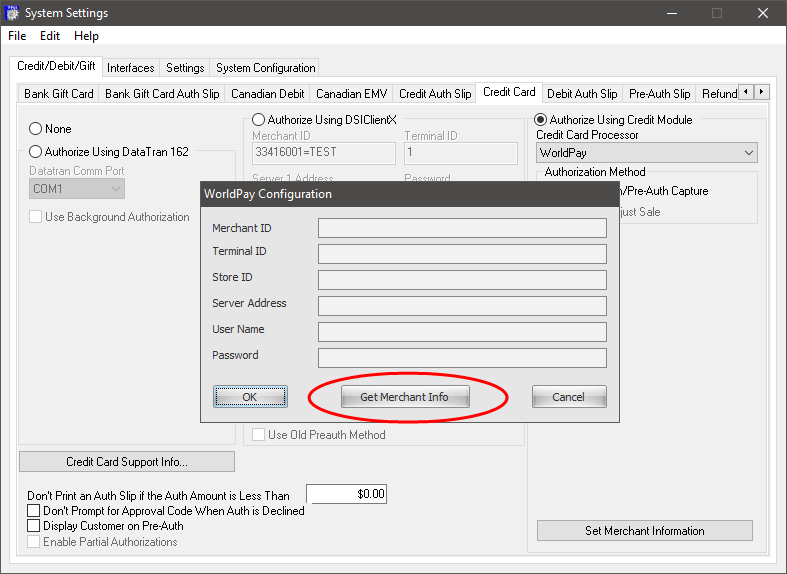Click the Set Merchant Information button
The image size is (787, 574).
coord(644,531)
